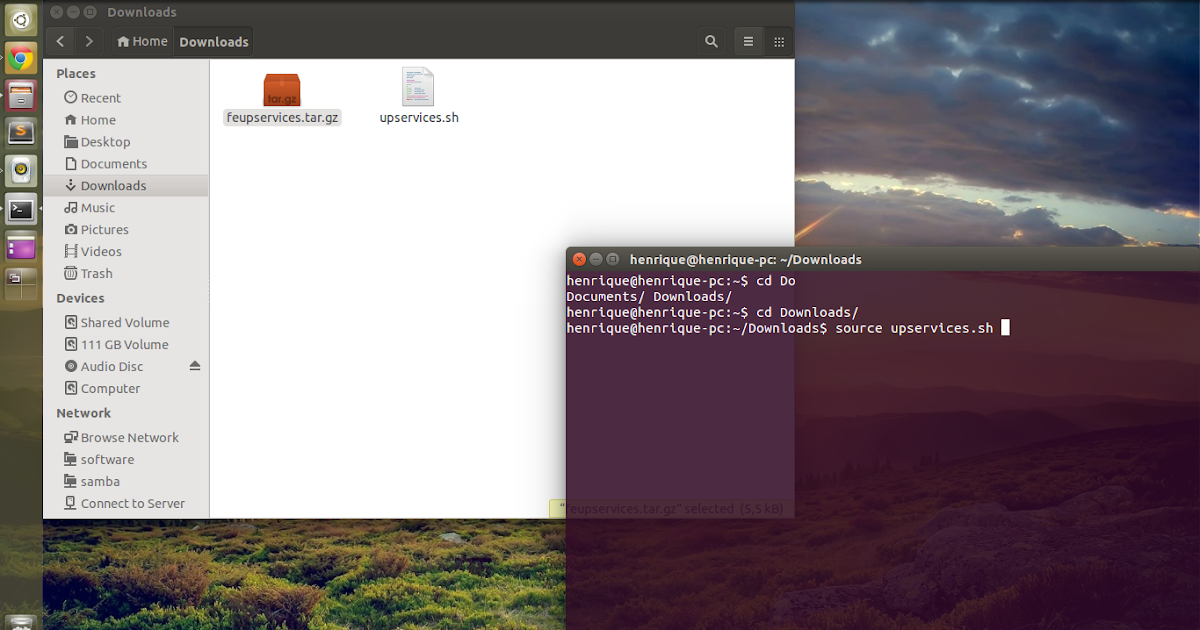Click the 'cd Do' terminal line
The height and width of the screenshot is (630, 1200).
(x=681, y=282)
